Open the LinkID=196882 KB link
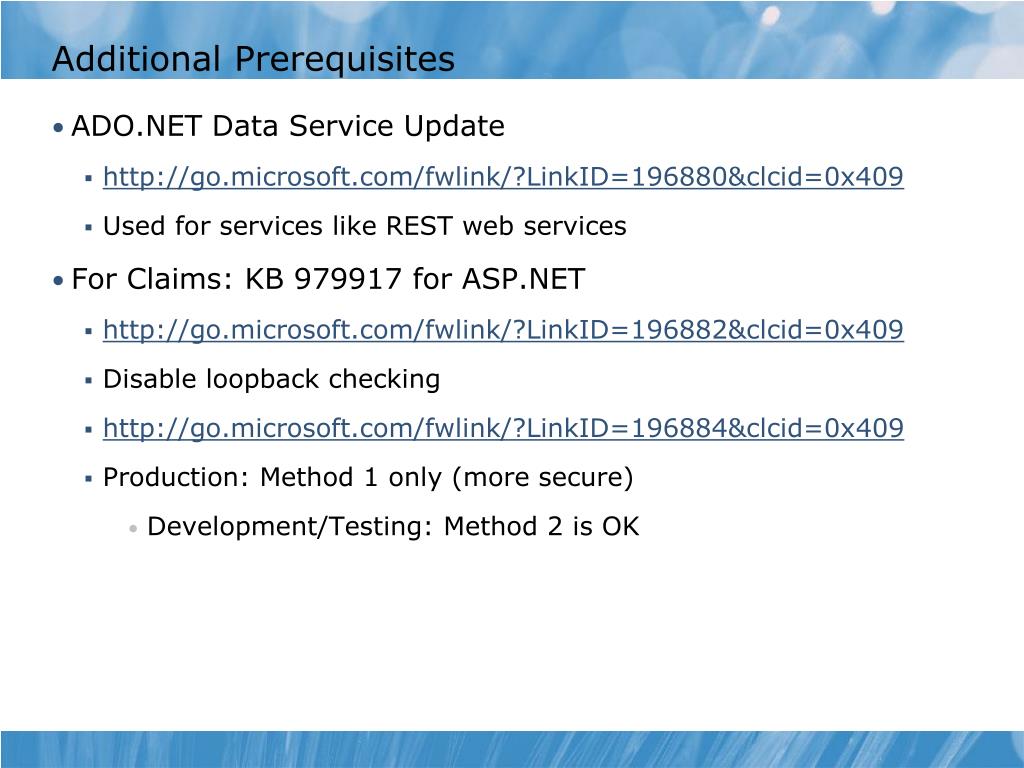This screenshot has width=1024, height=768. pos(504,330)
